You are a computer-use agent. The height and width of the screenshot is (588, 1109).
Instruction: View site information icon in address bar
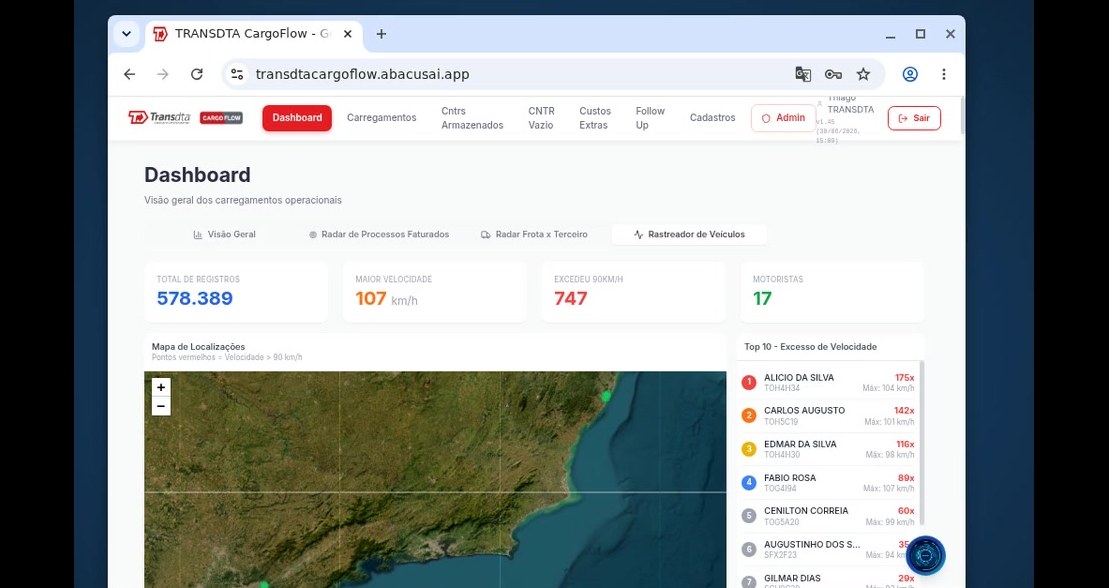[237, 74]
